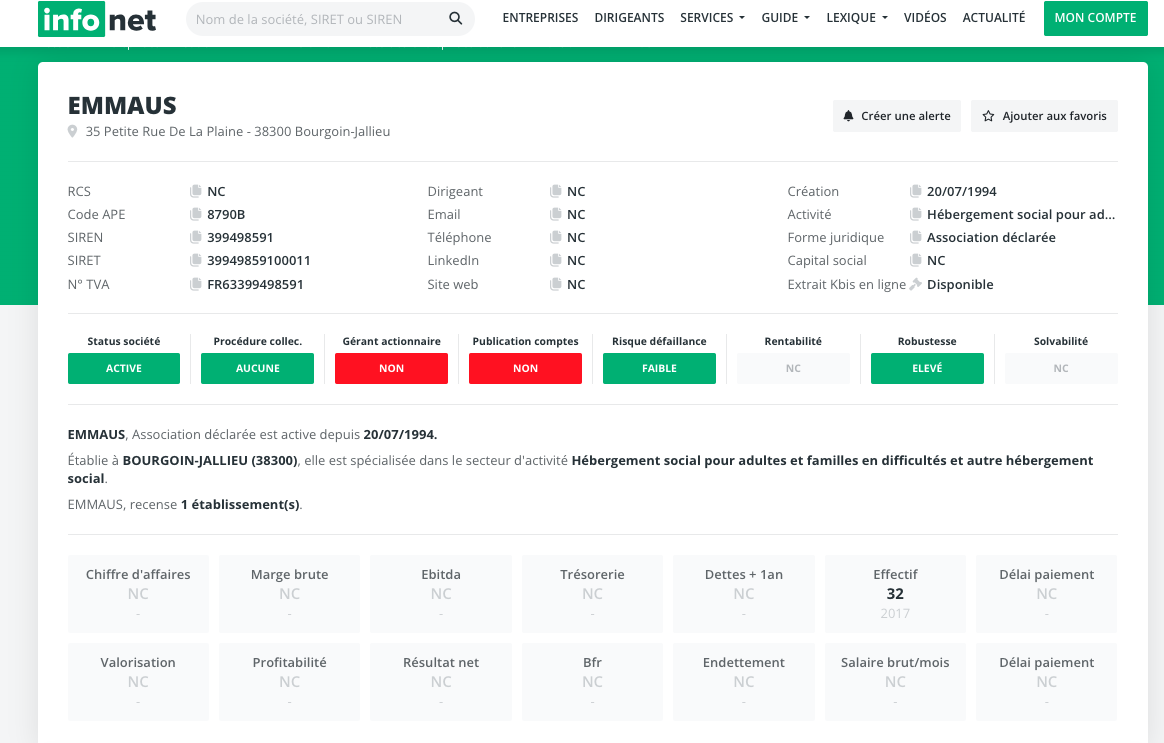Copy the SIREN number using its clipboard icon
1164x743 pixels.
coord(196,237)
